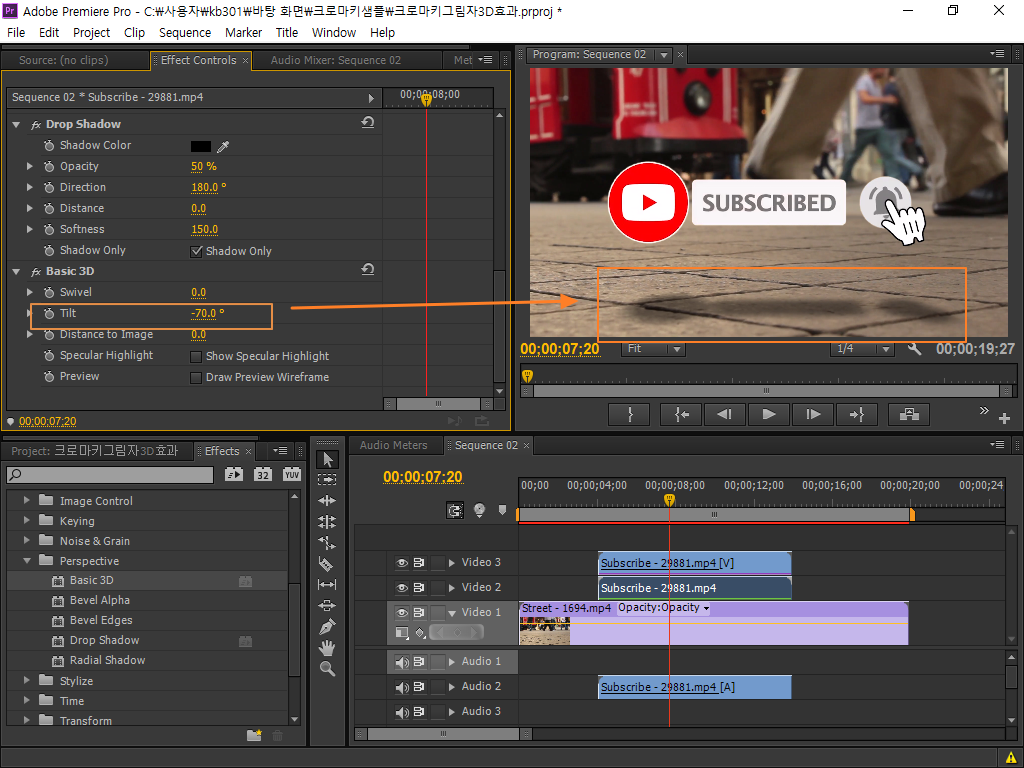1024x768 pixels.
Task: Collapse the Perspective effects folder
Action: click(27, 560)
